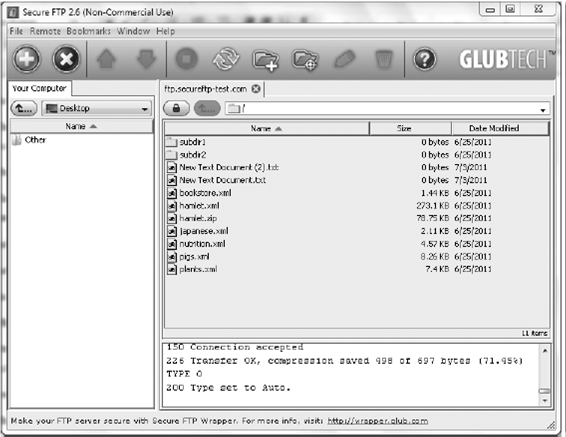Open the Help menu
This screenshot has height=437, width=566.
(165, 31)
